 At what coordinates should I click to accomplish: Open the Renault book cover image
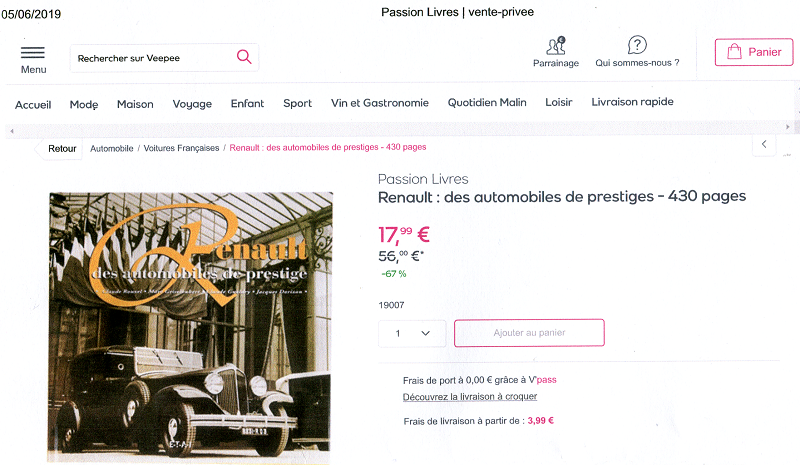pyautogui.click(x=190, y=327)
